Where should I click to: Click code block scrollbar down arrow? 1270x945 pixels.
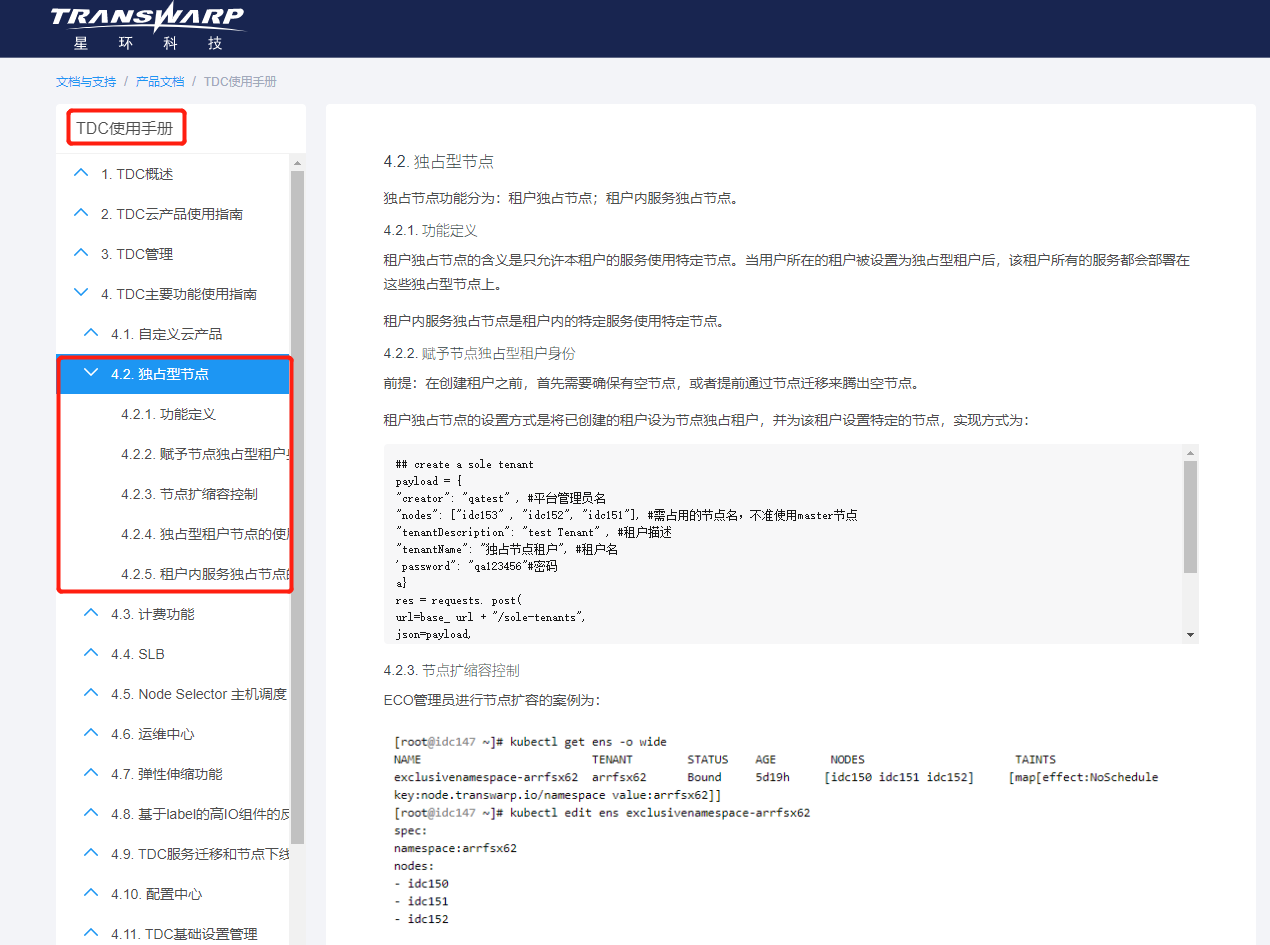(1190, 634)
